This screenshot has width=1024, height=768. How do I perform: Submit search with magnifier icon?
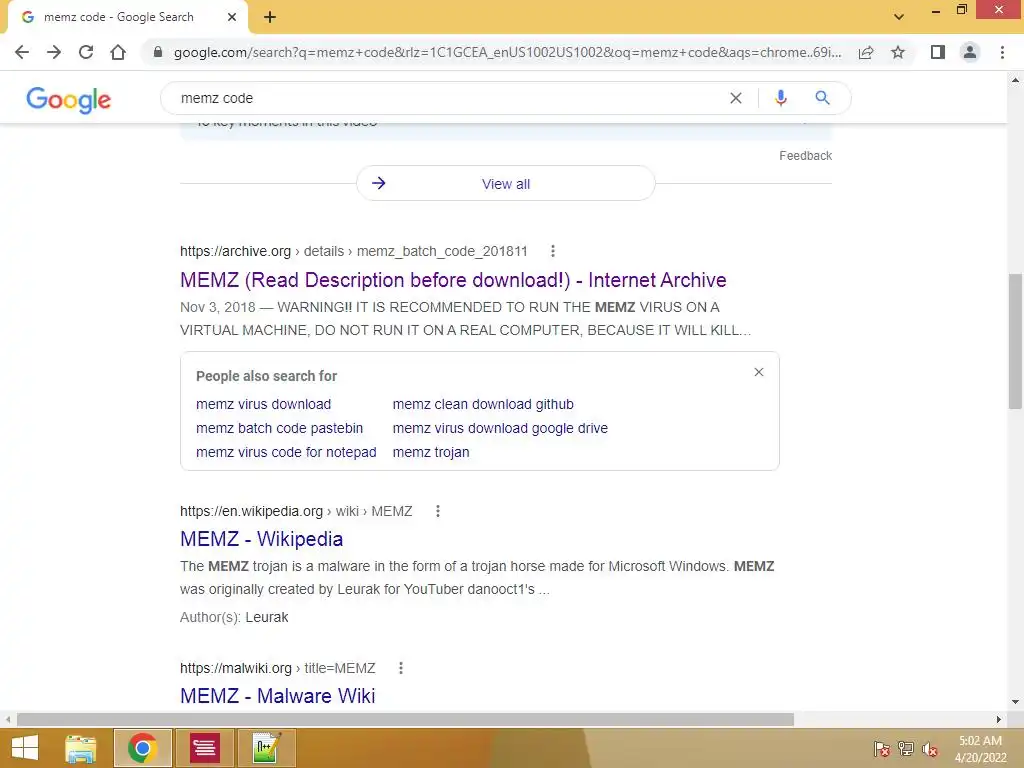pyautogui.click(x=822, y=98)
